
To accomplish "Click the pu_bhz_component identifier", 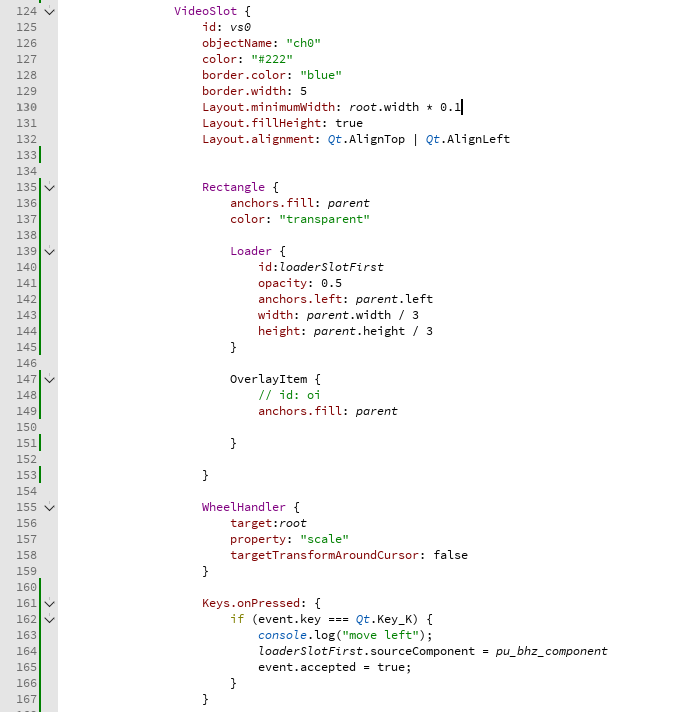I will coord(551,651).
